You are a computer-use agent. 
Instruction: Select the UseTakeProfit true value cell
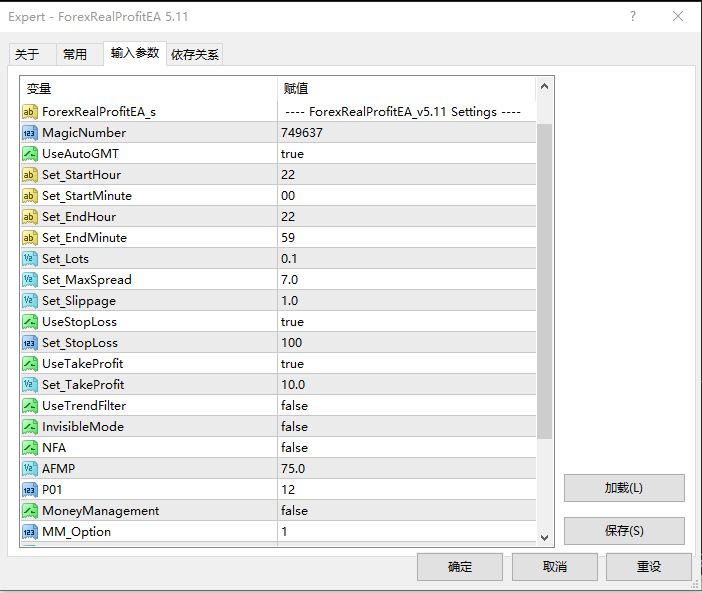pyautogui.click(x=406, y=364)
